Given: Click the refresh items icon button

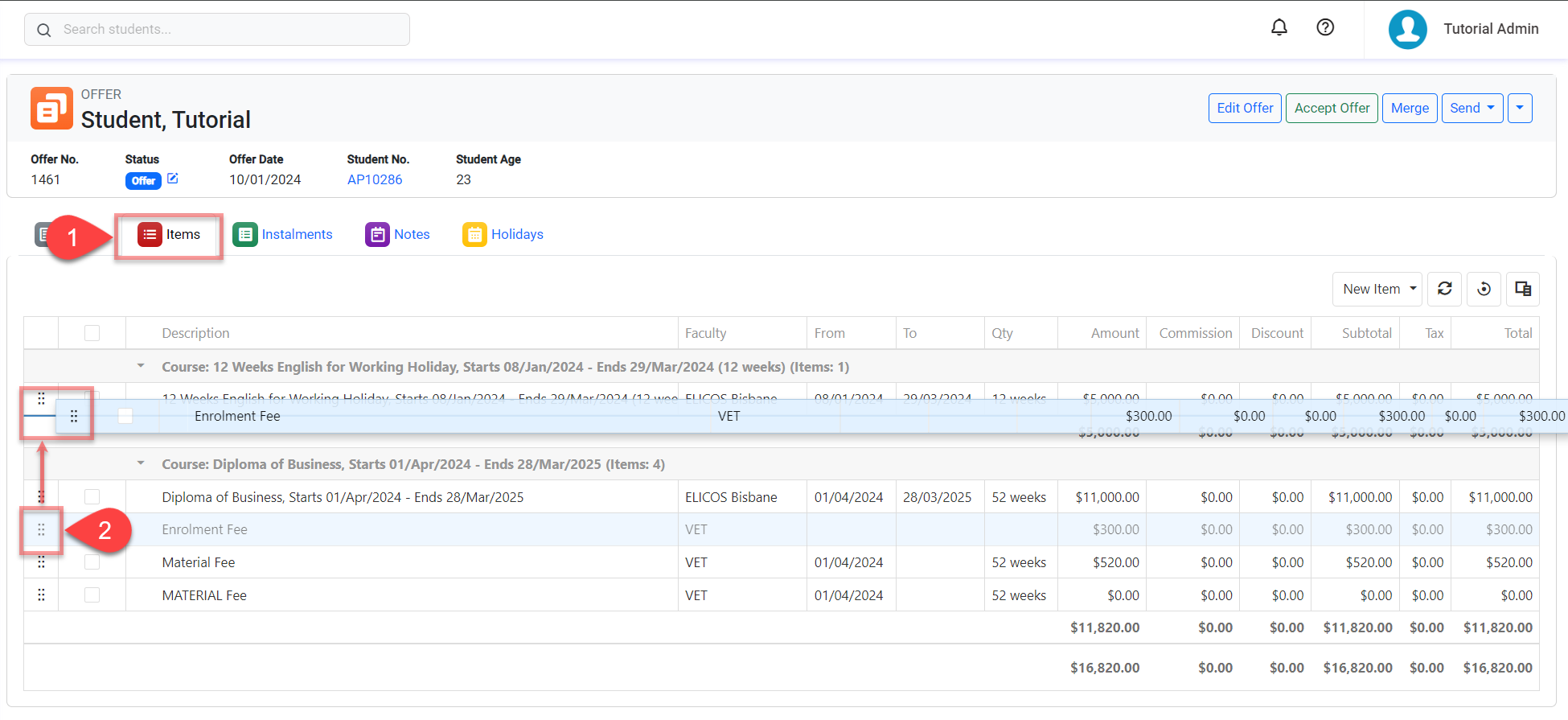Looking at the screenshot, I should [x=1444, y=289].
